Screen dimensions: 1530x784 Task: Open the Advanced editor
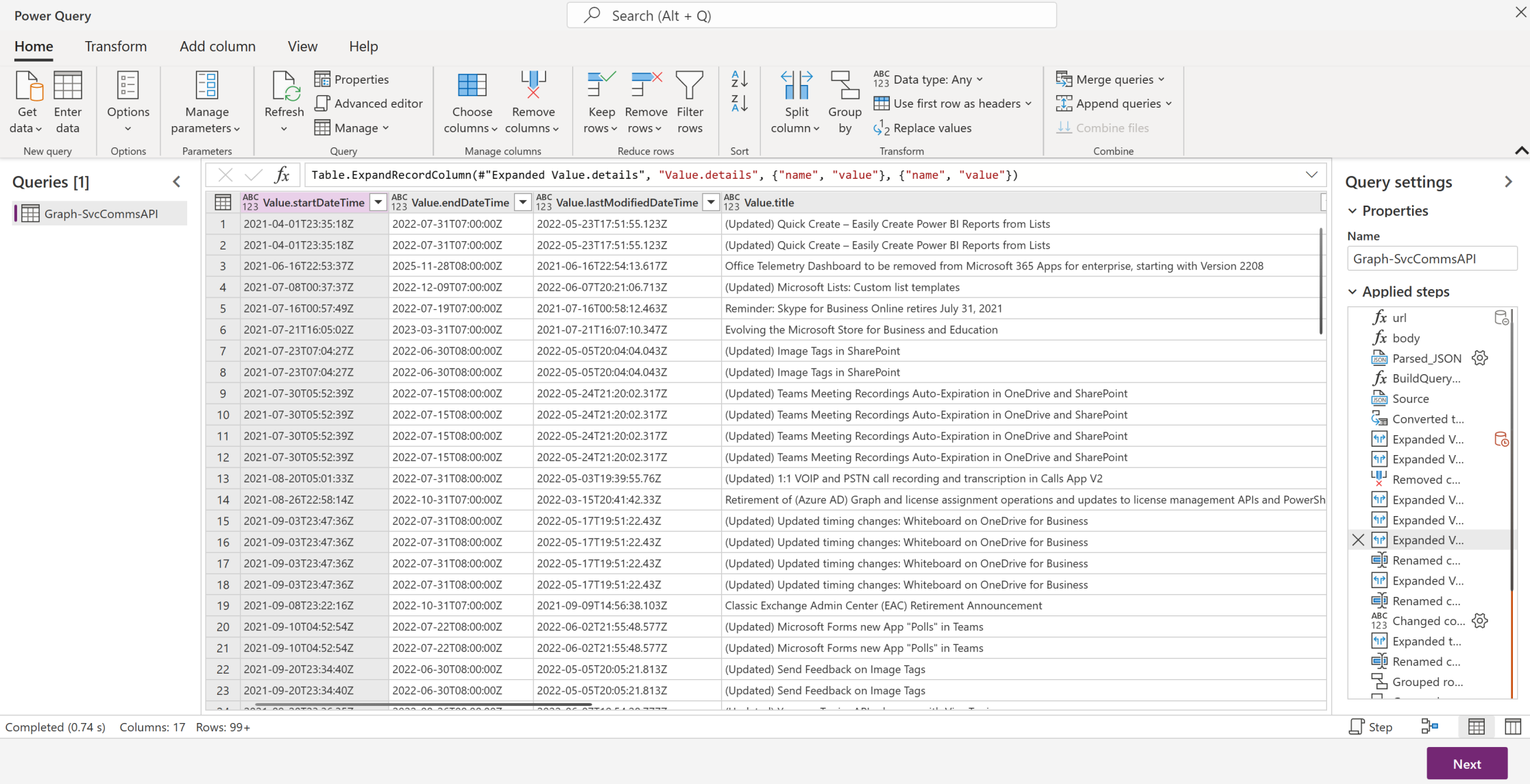pos(369,103)
